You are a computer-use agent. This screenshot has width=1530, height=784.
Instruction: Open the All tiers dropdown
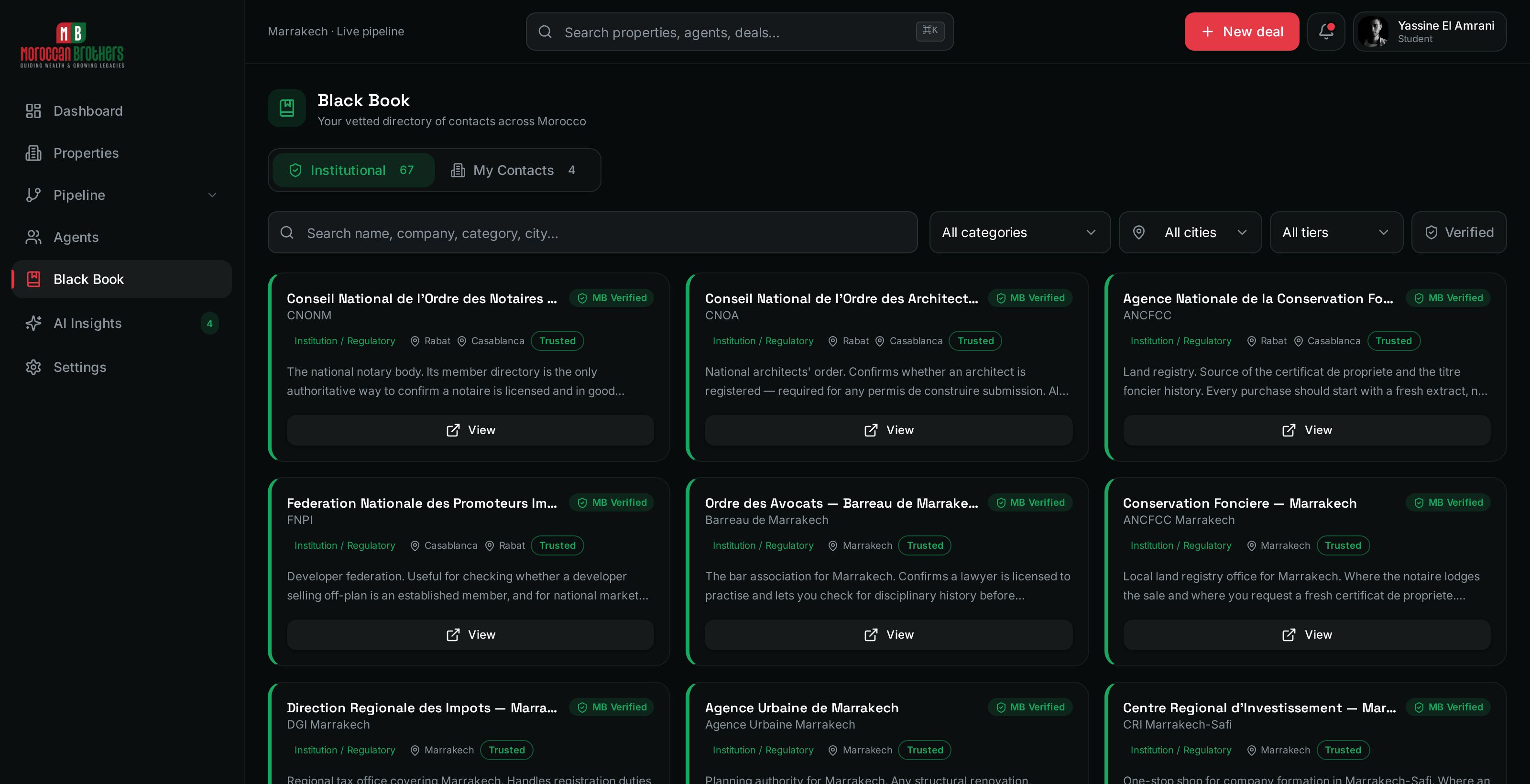coord(1336,233)
